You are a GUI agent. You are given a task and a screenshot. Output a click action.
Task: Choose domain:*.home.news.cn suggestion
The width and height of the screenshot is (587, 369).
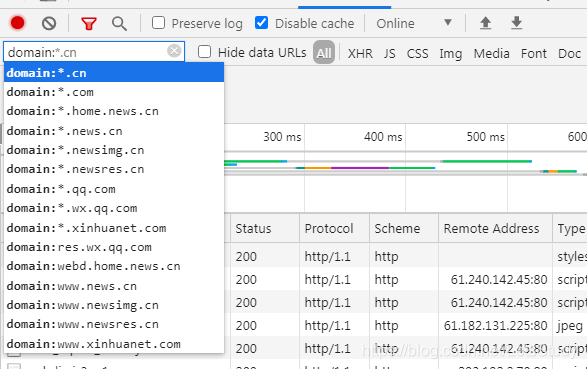point(114,111)
